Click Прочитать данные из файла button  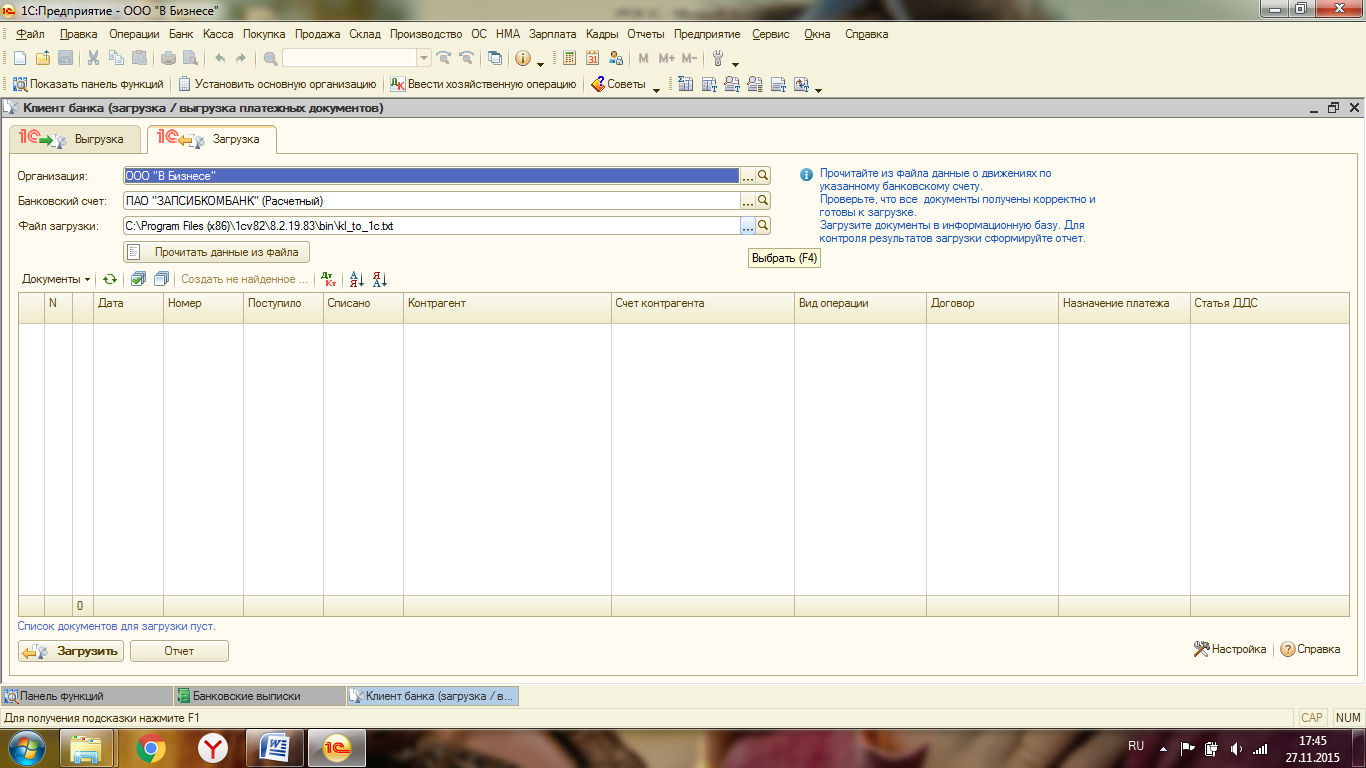click(216, 252)
